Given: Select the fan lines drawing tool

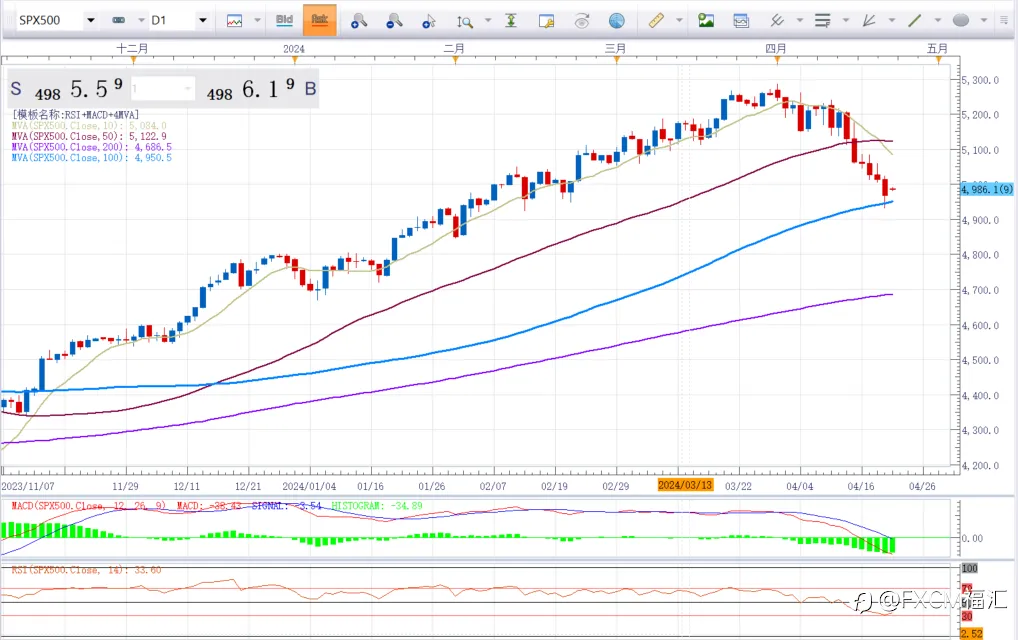Looking at the screenshot, I should point(869,21).
